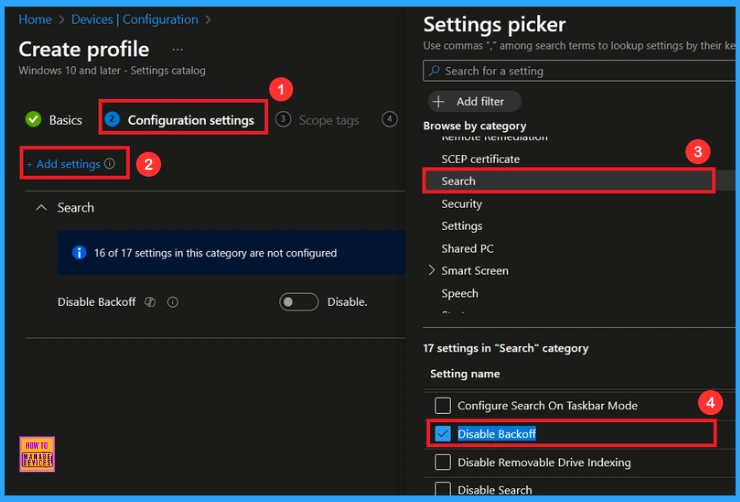Select the Smart Screen category label
The height and width of the screenshot is (502, 740).
(475, 271)
